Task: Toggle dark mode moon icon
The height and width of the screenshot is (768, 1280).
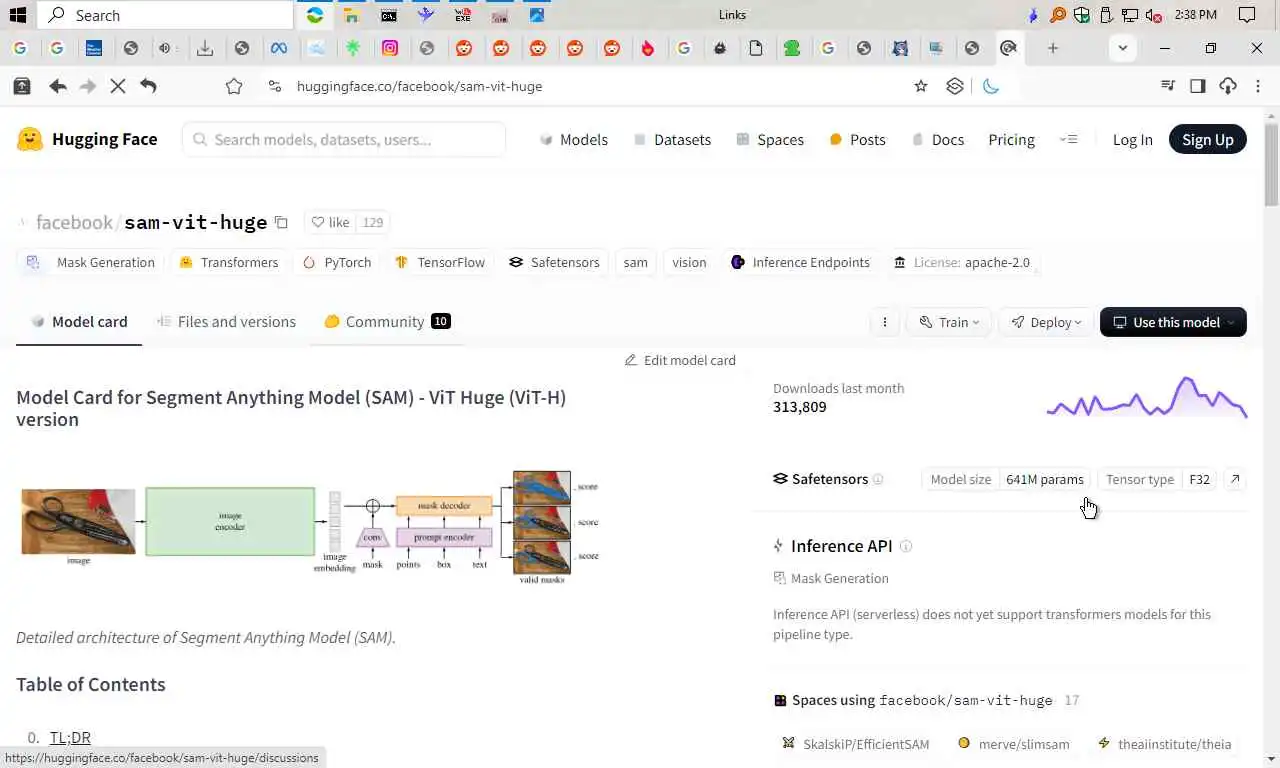Action: (x=991, y=86)
